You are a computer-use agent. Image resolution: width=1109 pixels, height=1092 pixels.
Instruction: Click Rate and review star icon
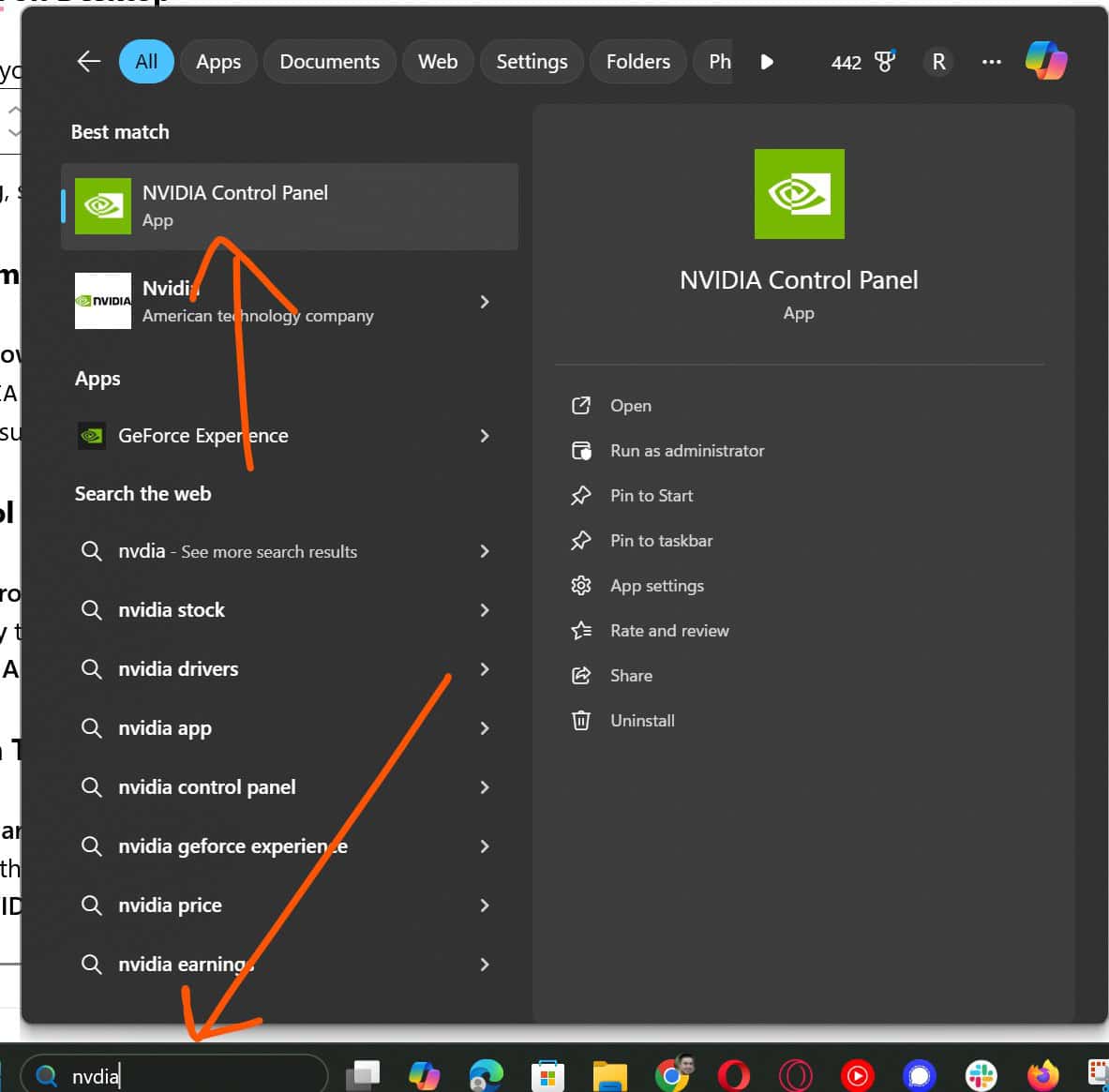coord(581,630)
